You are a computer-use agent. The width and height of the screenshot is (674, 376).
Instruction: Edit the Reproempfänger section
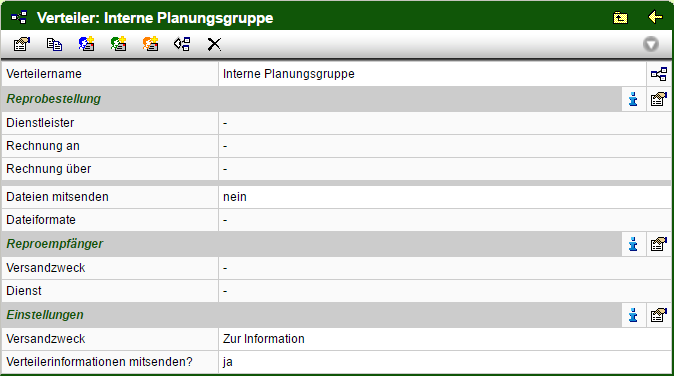(659, 245)
